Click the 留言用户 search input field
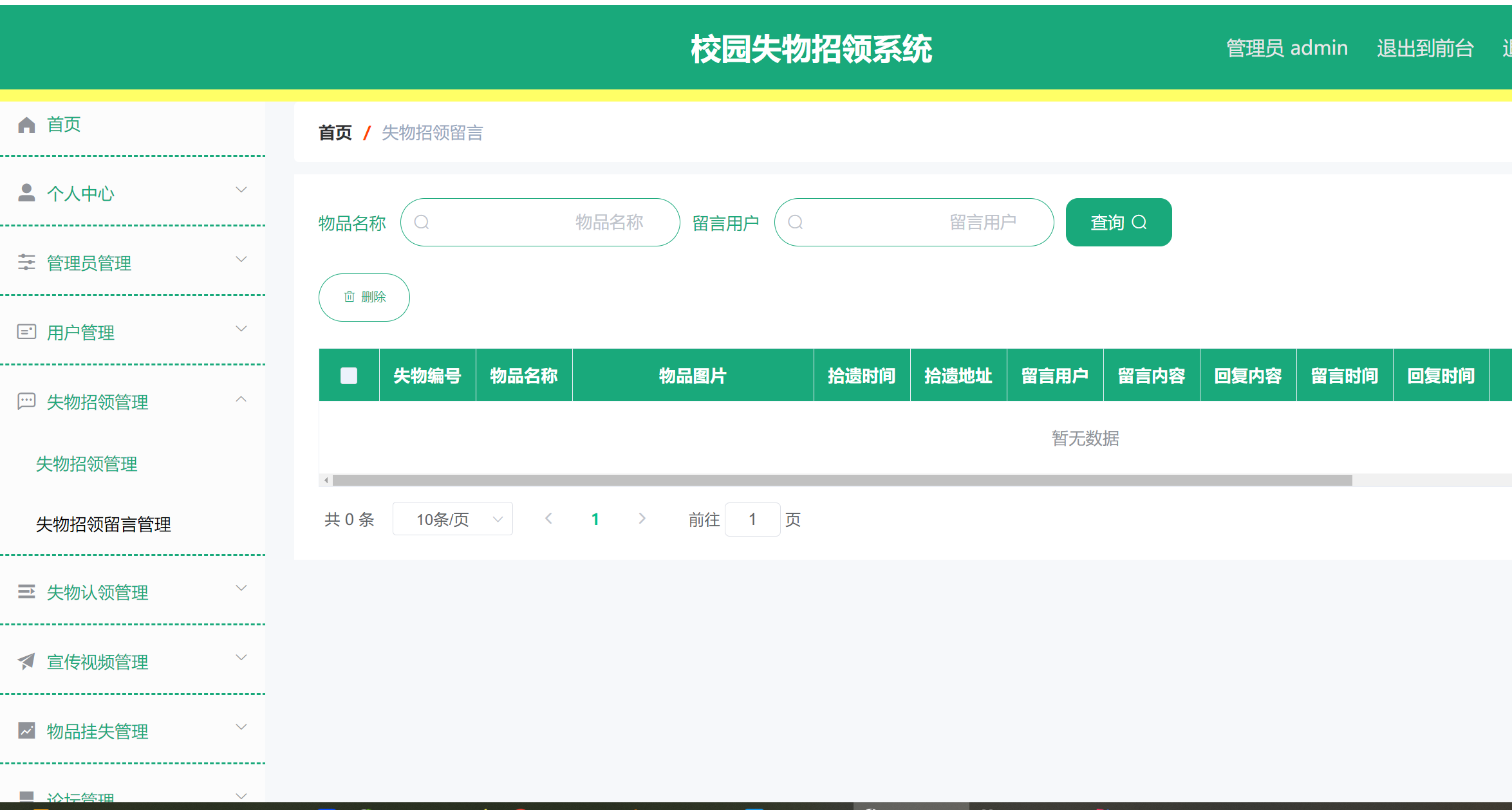1512x810 pixels. point(914,222)
